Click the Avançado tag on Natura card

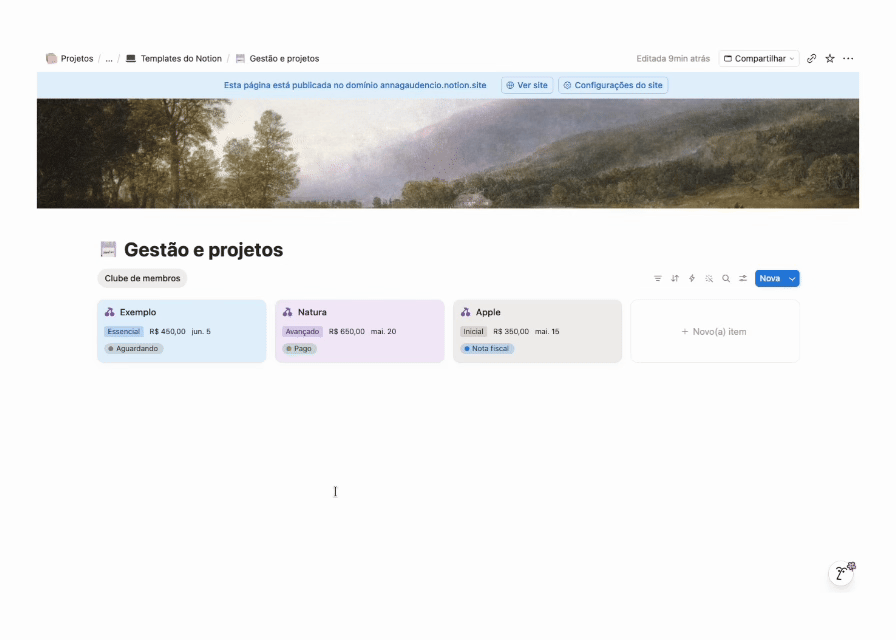[x=302, y=331]
